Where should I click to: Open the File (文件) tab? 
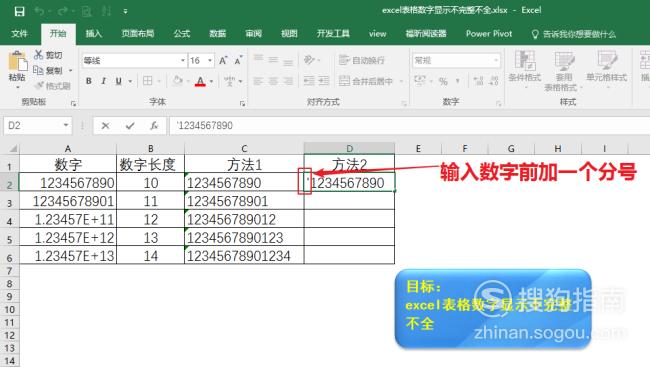(19, 34)
